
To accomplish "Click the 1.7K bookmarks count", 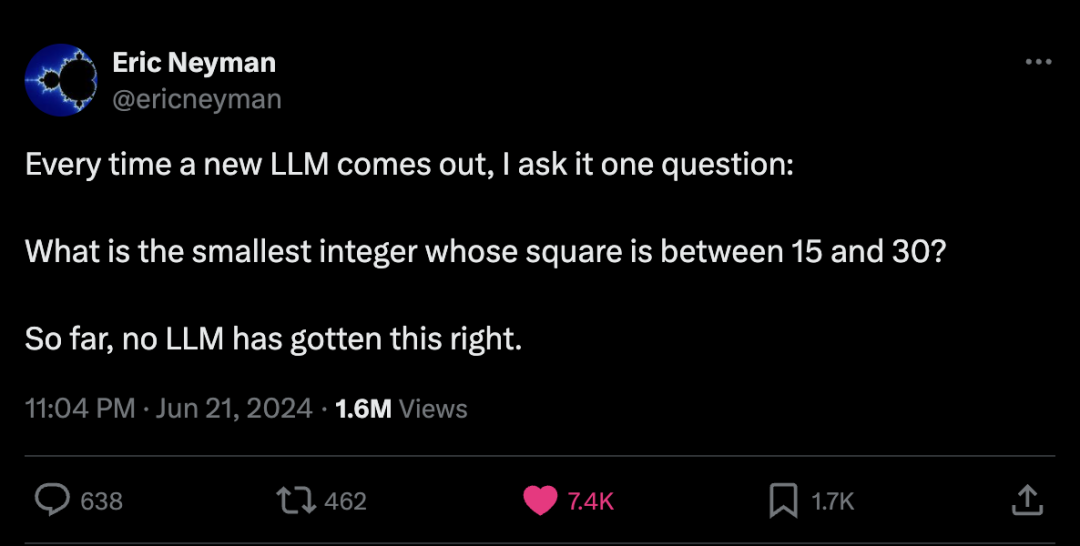I will 832,501.
